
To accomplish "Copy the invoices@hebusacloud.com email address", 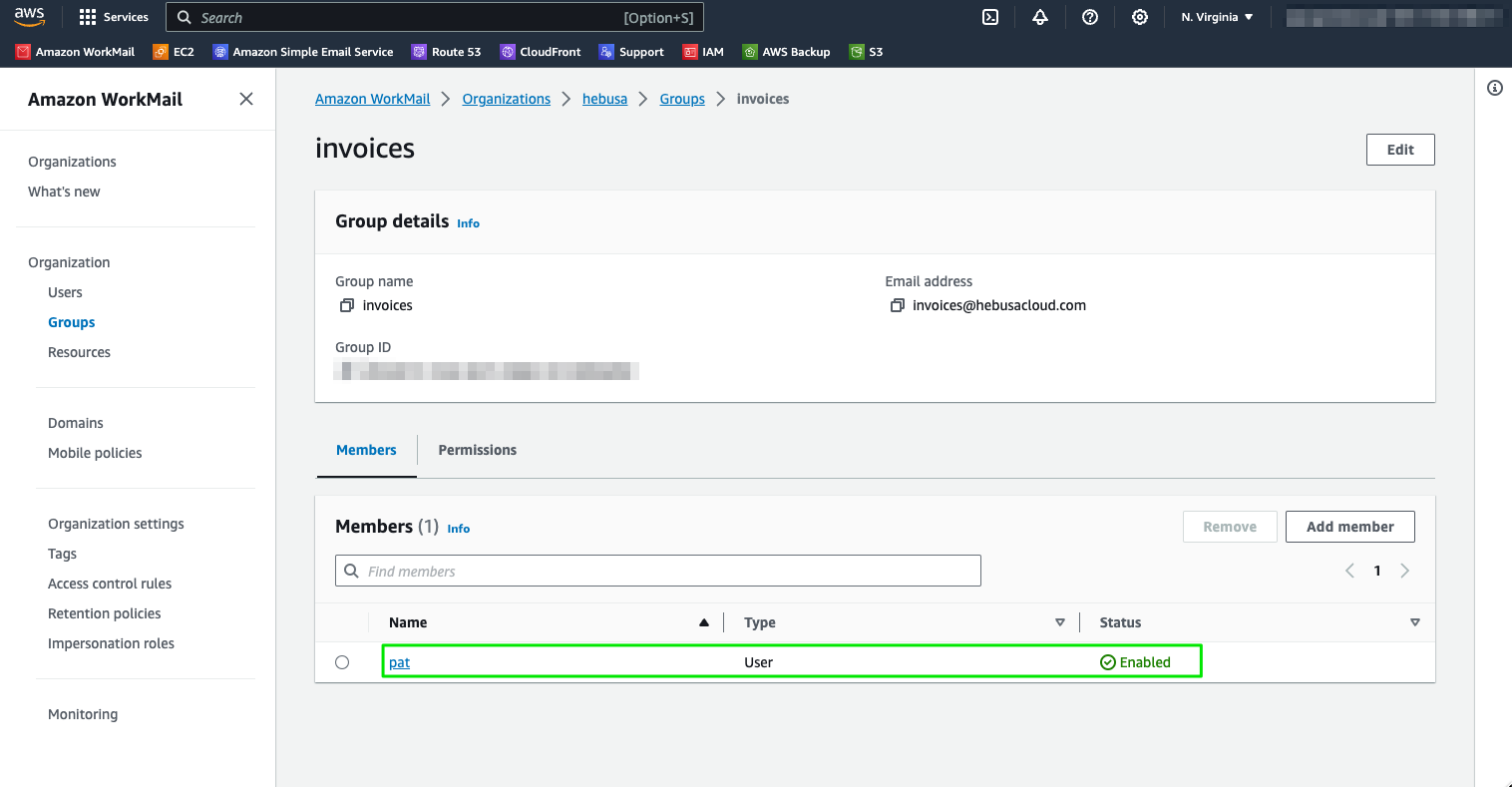I will pyautogui.click(x=897, y=305).
